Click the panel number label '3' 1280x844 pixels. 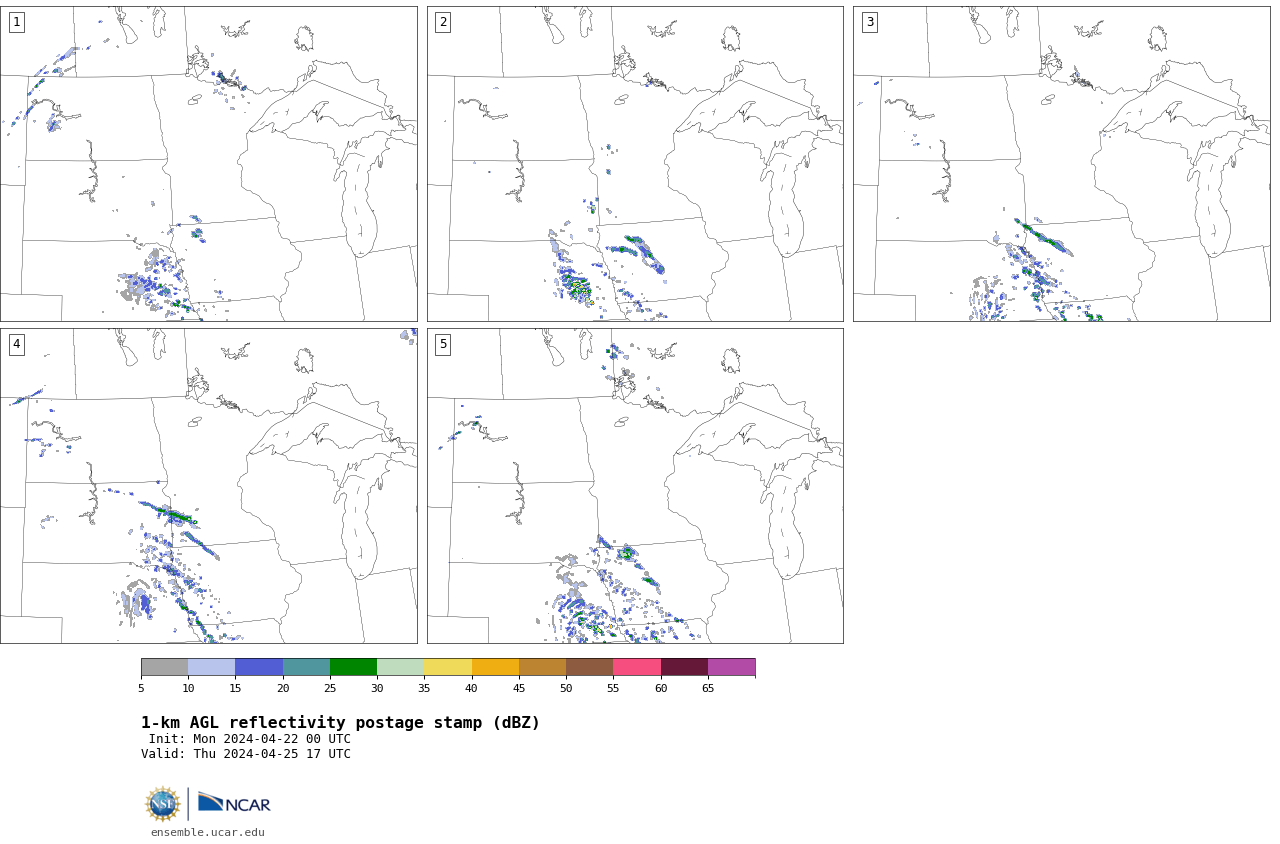[869, 22]
